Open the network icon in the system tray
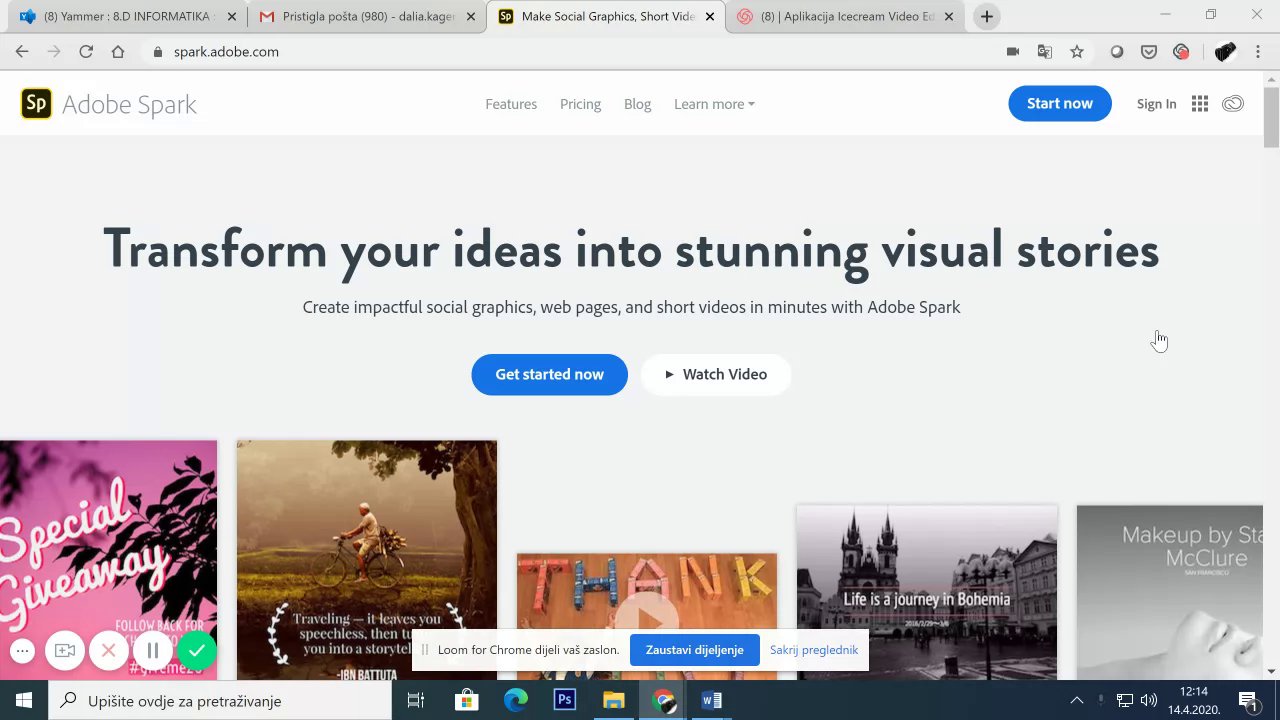The height and width of the screenshot is (720, 1280). click(x=1125, y=700)
